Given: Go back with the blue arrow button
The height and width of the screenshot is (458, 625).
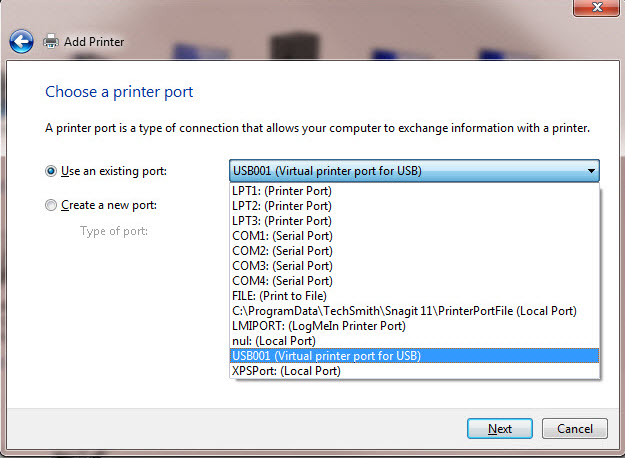Looking at the screenshot, I should [22, 41].
